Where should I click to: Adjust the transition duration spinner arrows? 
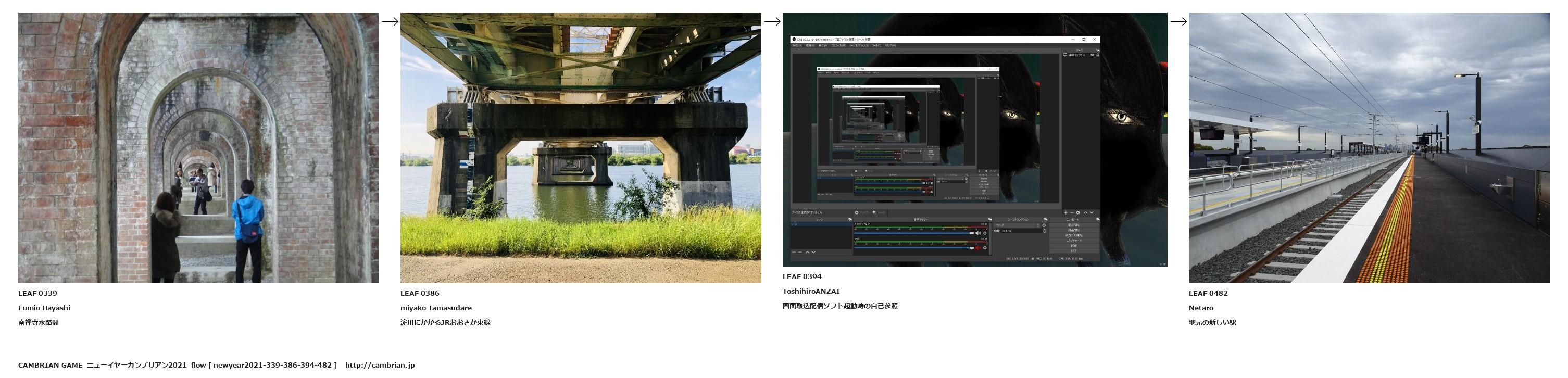[1044, 231]
